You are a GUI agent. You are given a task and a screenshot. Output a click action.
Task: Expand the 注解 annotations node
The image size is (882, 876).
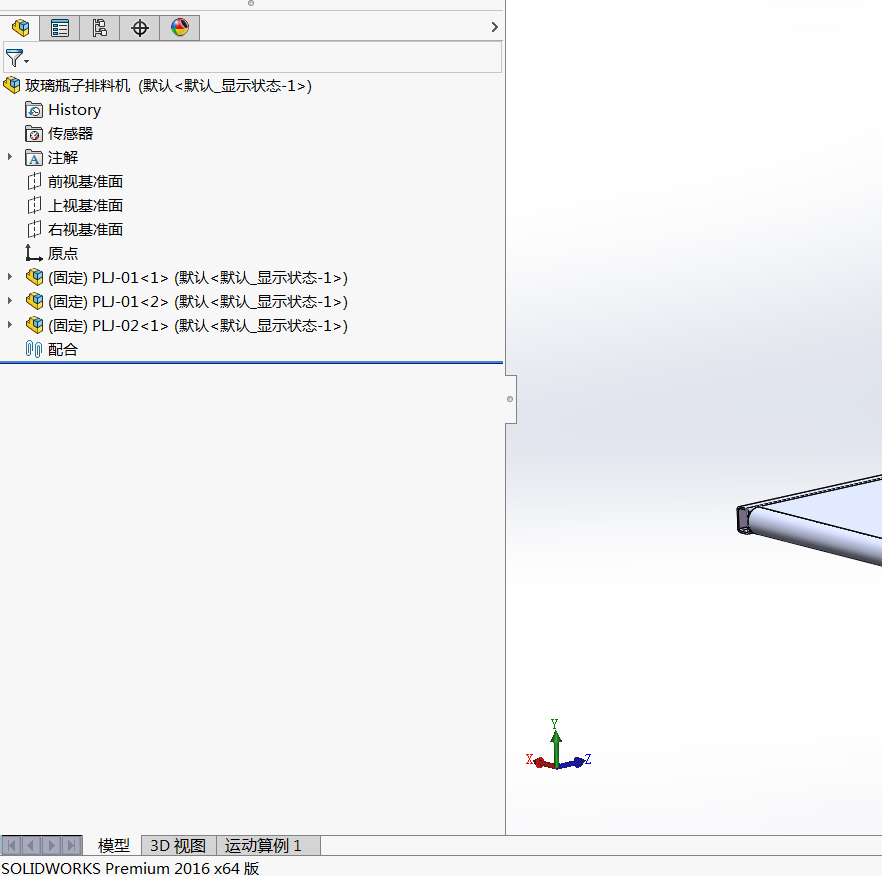[10, 157]
